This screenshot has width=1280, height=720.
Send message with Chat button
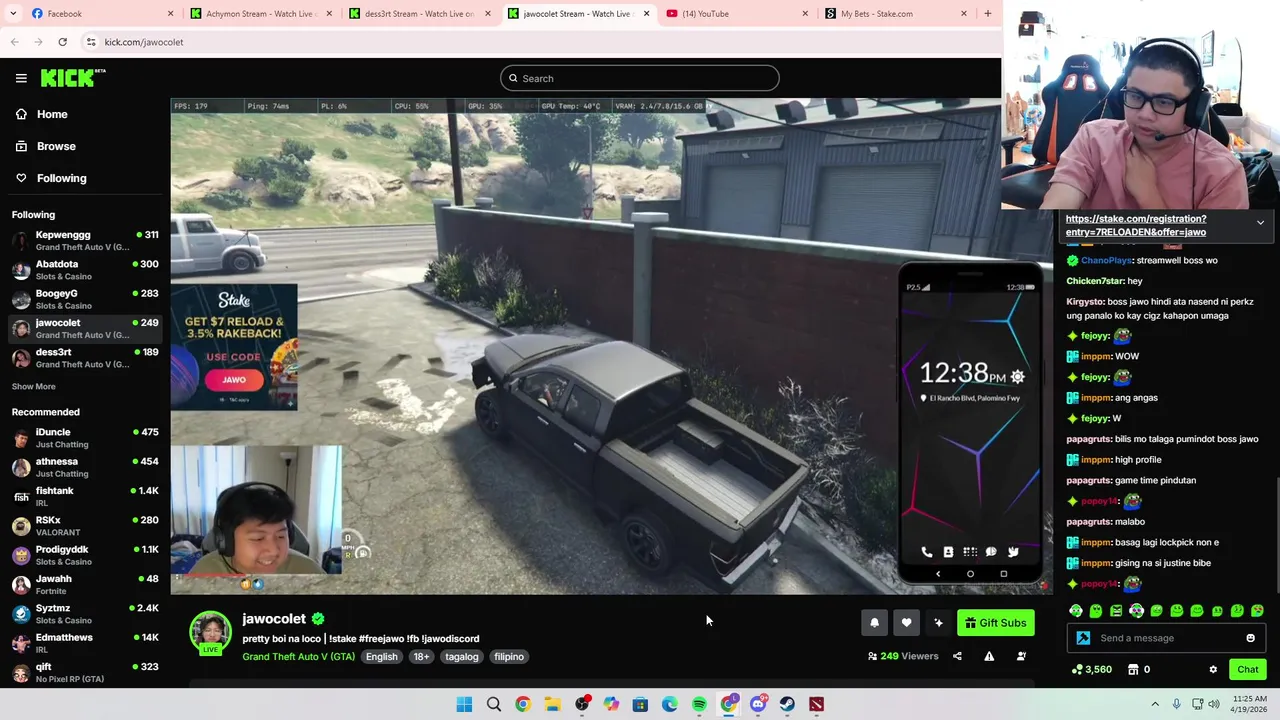tap(1248, 670)
